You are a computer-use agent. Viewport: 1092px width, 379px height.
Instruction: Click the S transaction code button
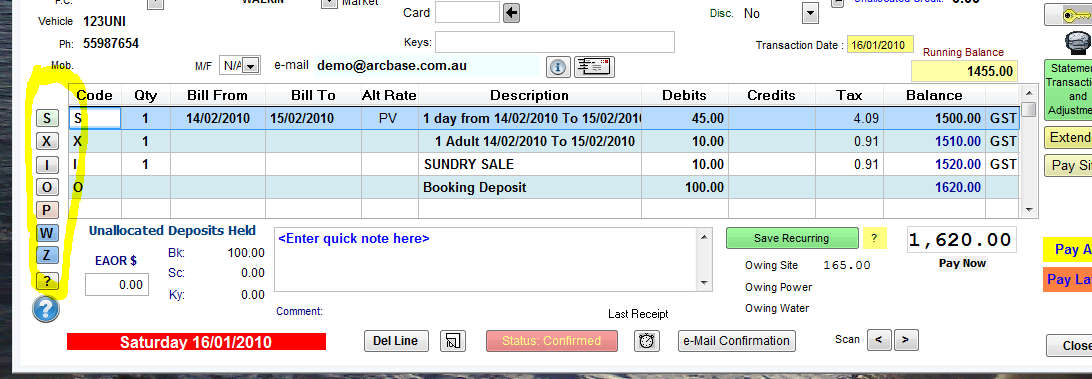pyautogui.click(x=47, y=118)
